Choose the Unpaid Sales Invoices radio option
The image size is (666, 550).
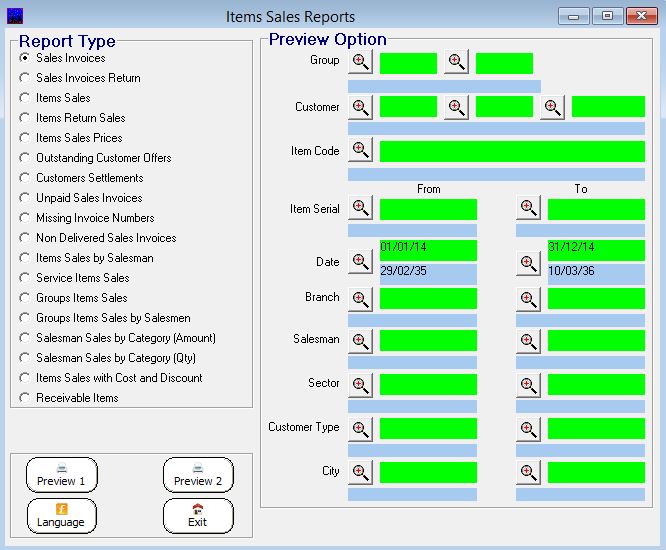coord(25,198)
